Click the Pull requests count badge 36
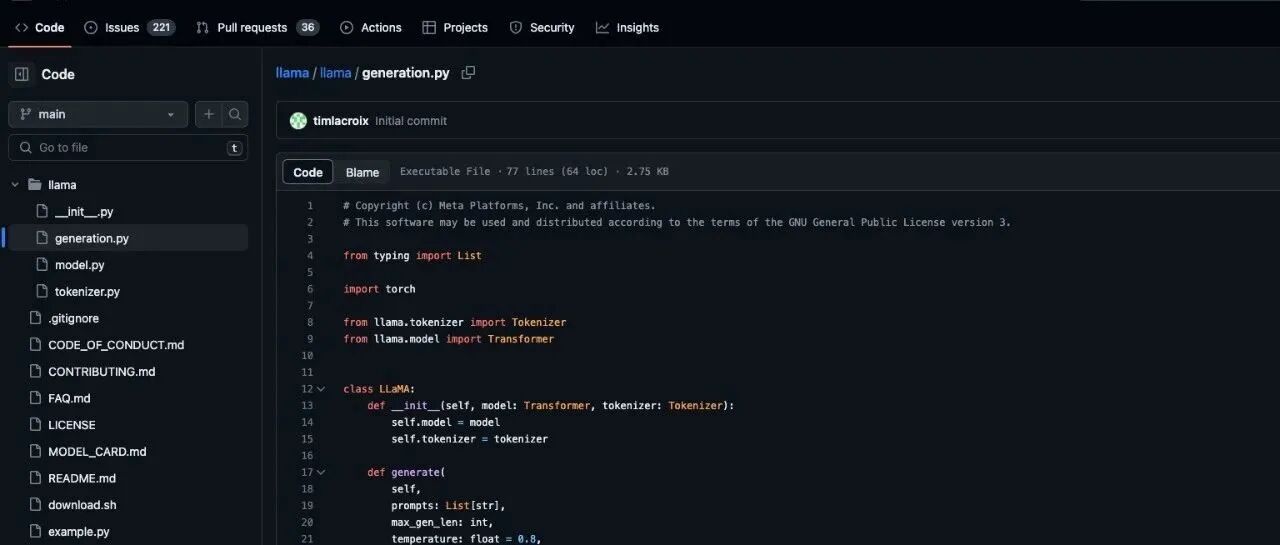 click(308, 28)
